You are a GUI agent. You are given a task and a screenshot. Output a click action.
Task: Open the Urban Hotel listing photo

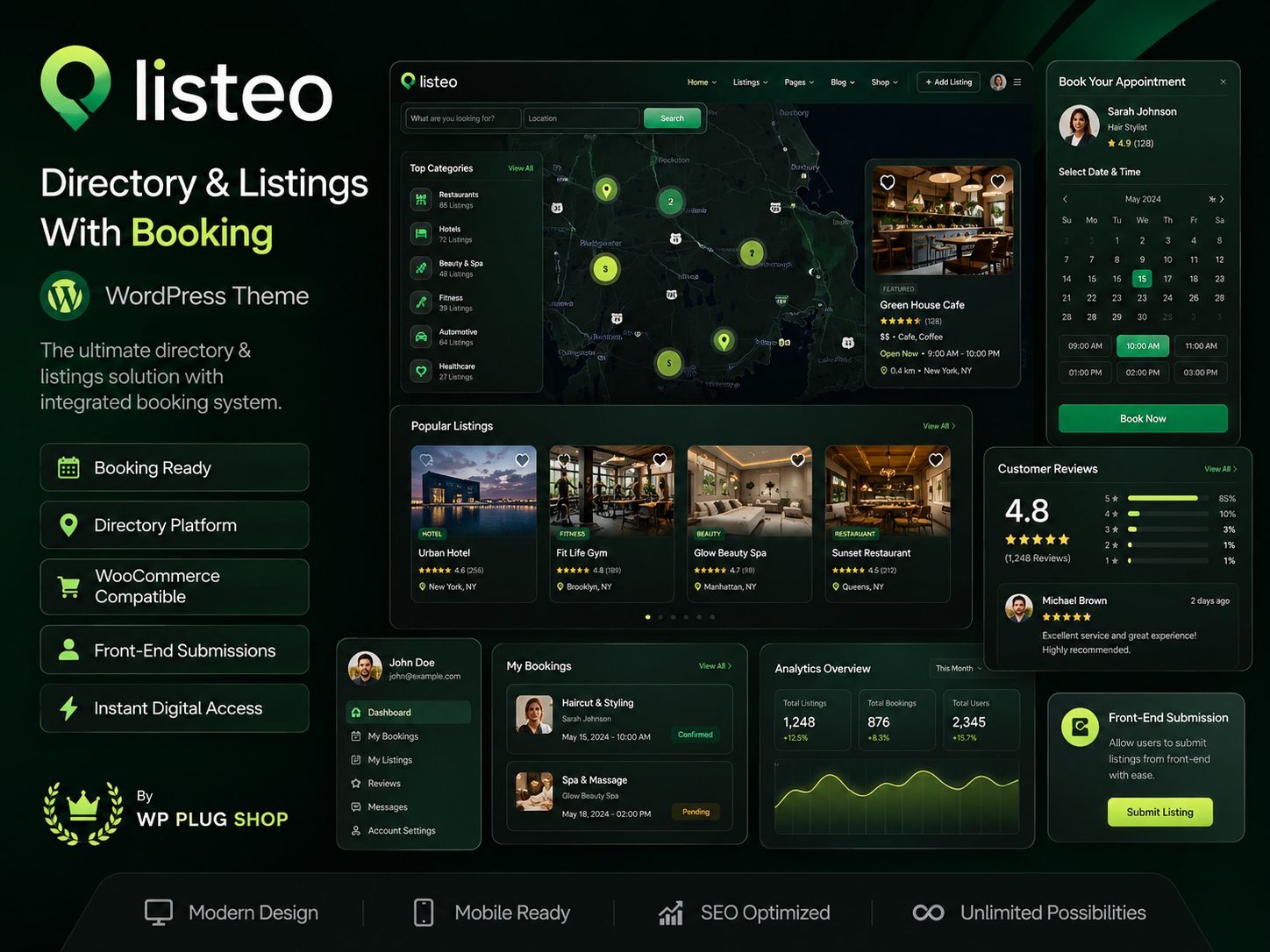click(474, 491)
